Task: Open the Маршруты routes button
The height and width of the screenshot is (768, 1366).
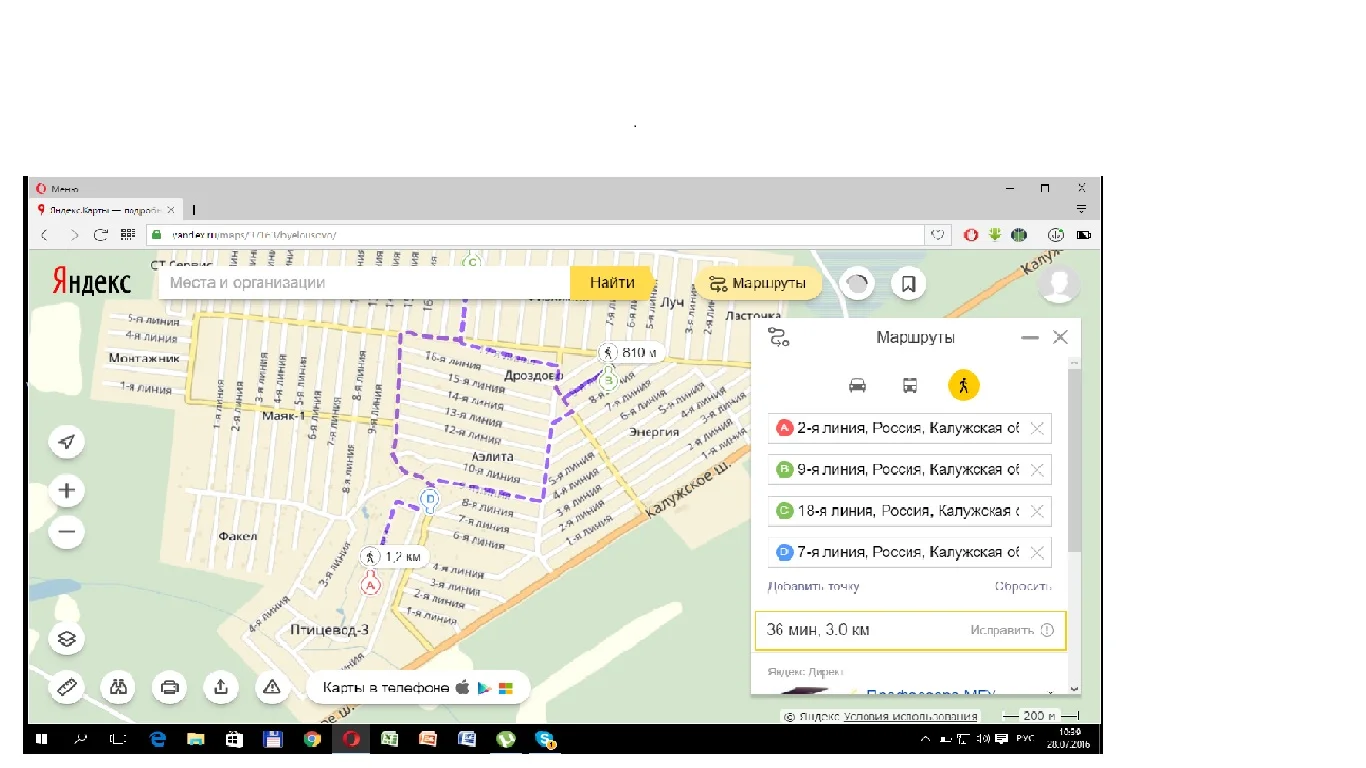Action: pos(759,284)
